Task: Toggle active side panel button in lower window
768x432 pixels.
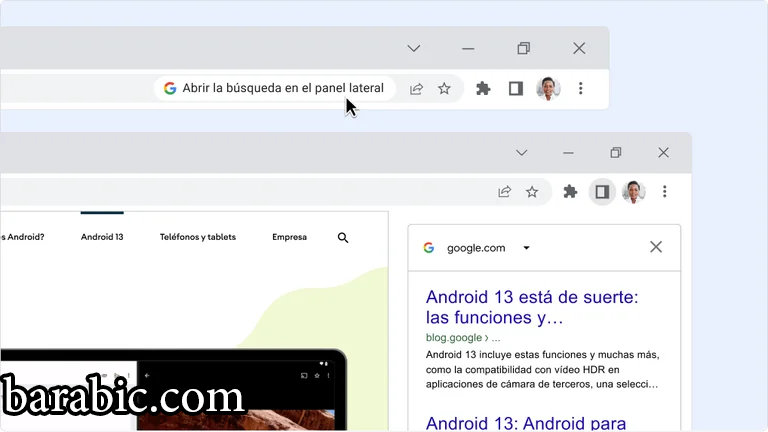Action: 602,191
